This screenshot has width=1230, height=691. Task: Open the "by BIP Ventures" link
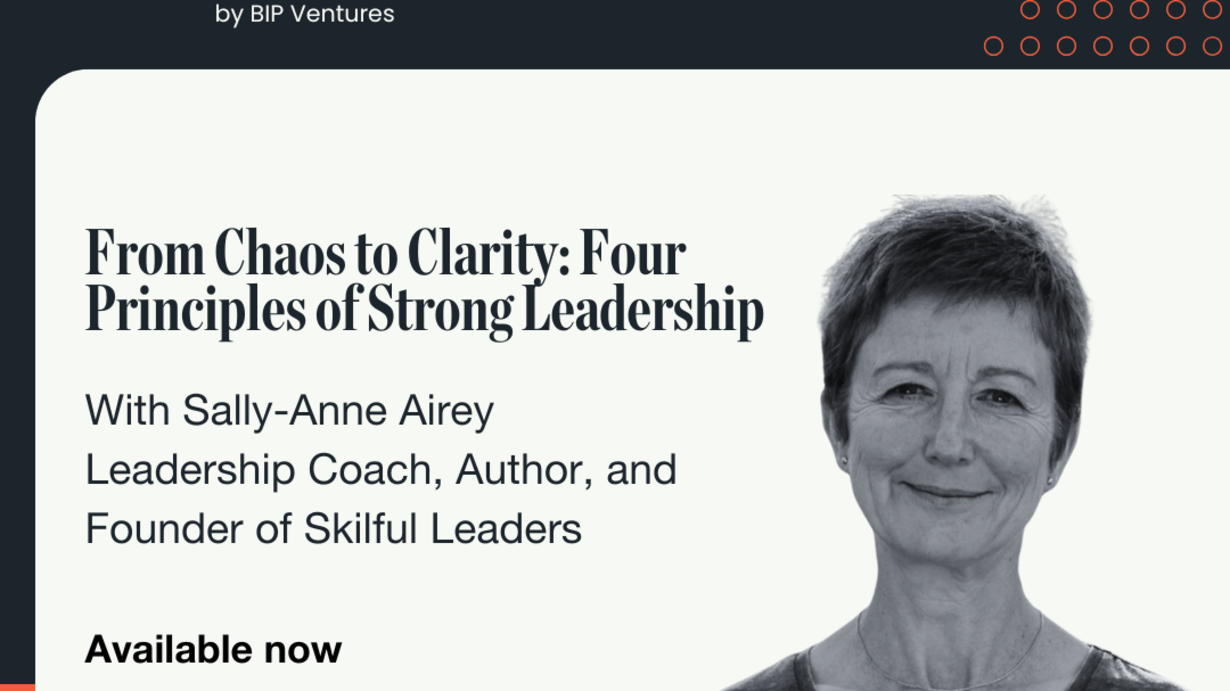[x=305, y=14]
